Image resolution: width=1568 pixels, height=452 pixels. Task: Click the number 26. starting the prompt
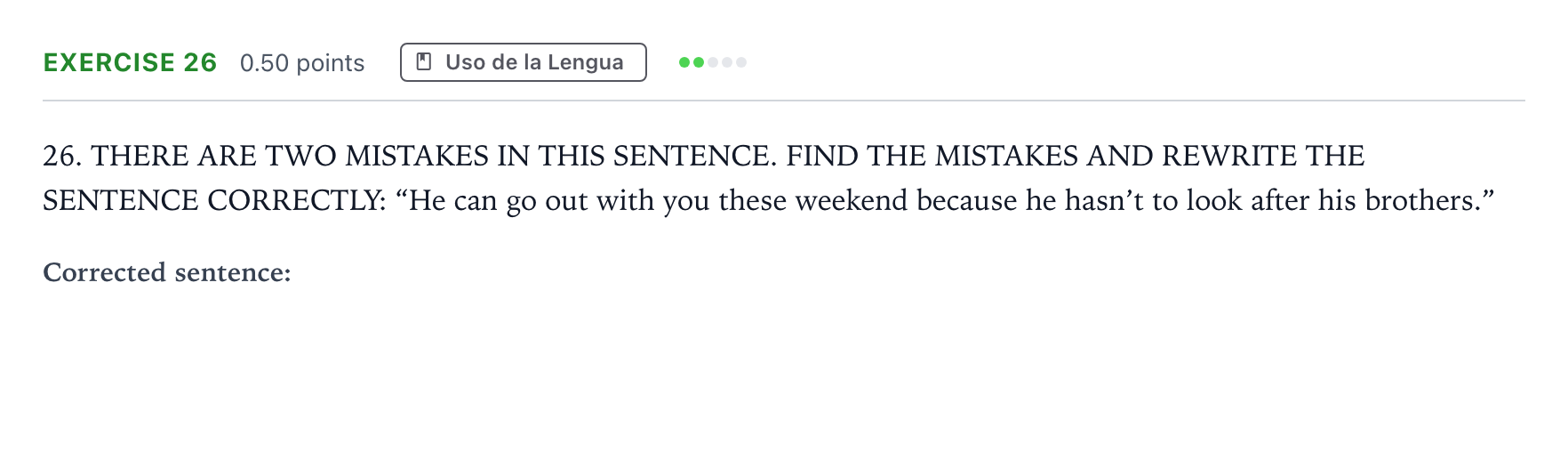62,156
